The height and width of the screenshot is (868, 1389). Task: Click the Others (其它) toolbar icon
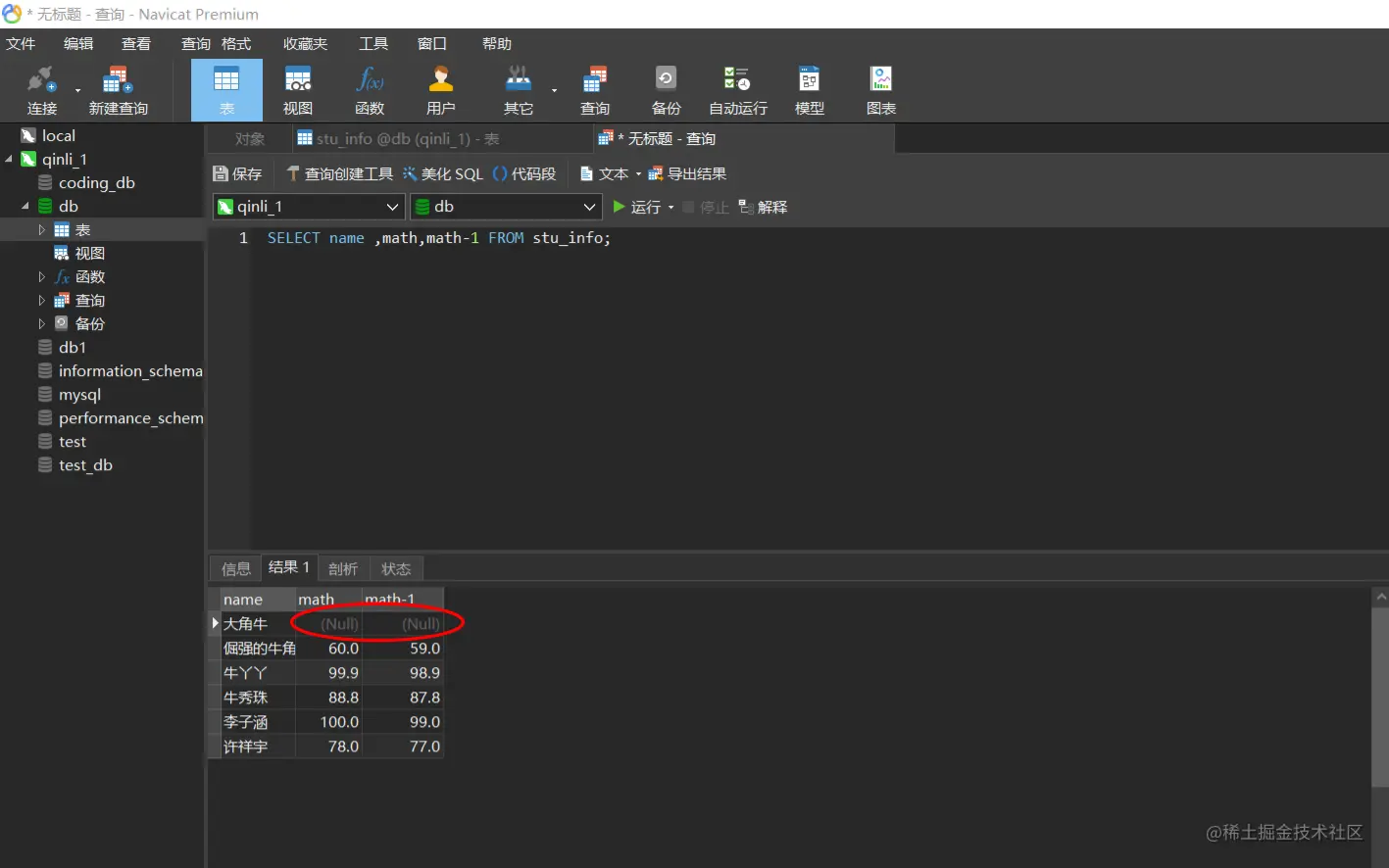coord(518,90)
